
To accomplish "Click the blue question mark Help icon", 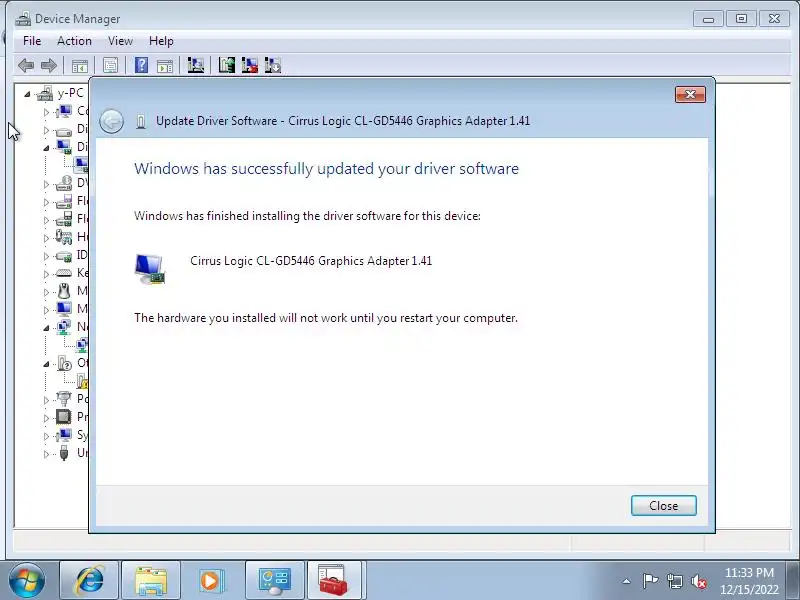I will coord(141,65).
